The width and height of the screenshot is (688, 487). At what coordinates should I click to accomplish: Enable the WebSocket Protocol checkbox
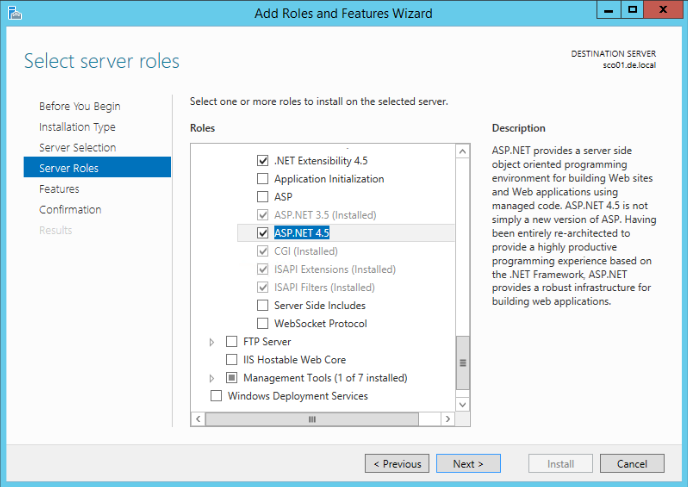pyautogui.click(x=263, y=324)
